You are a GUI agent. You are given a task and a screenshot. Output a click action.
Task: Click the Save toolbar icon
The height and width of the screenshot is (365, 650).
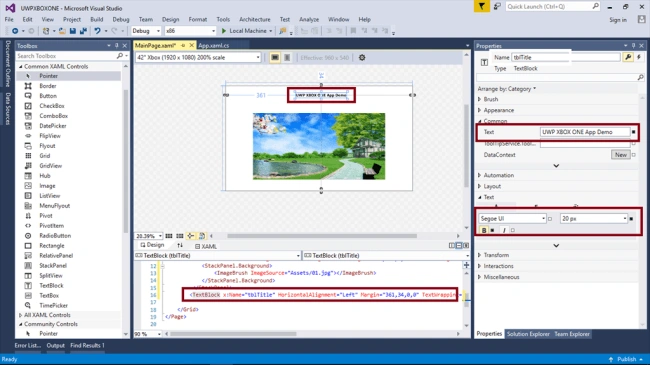(x=73, y=31)
